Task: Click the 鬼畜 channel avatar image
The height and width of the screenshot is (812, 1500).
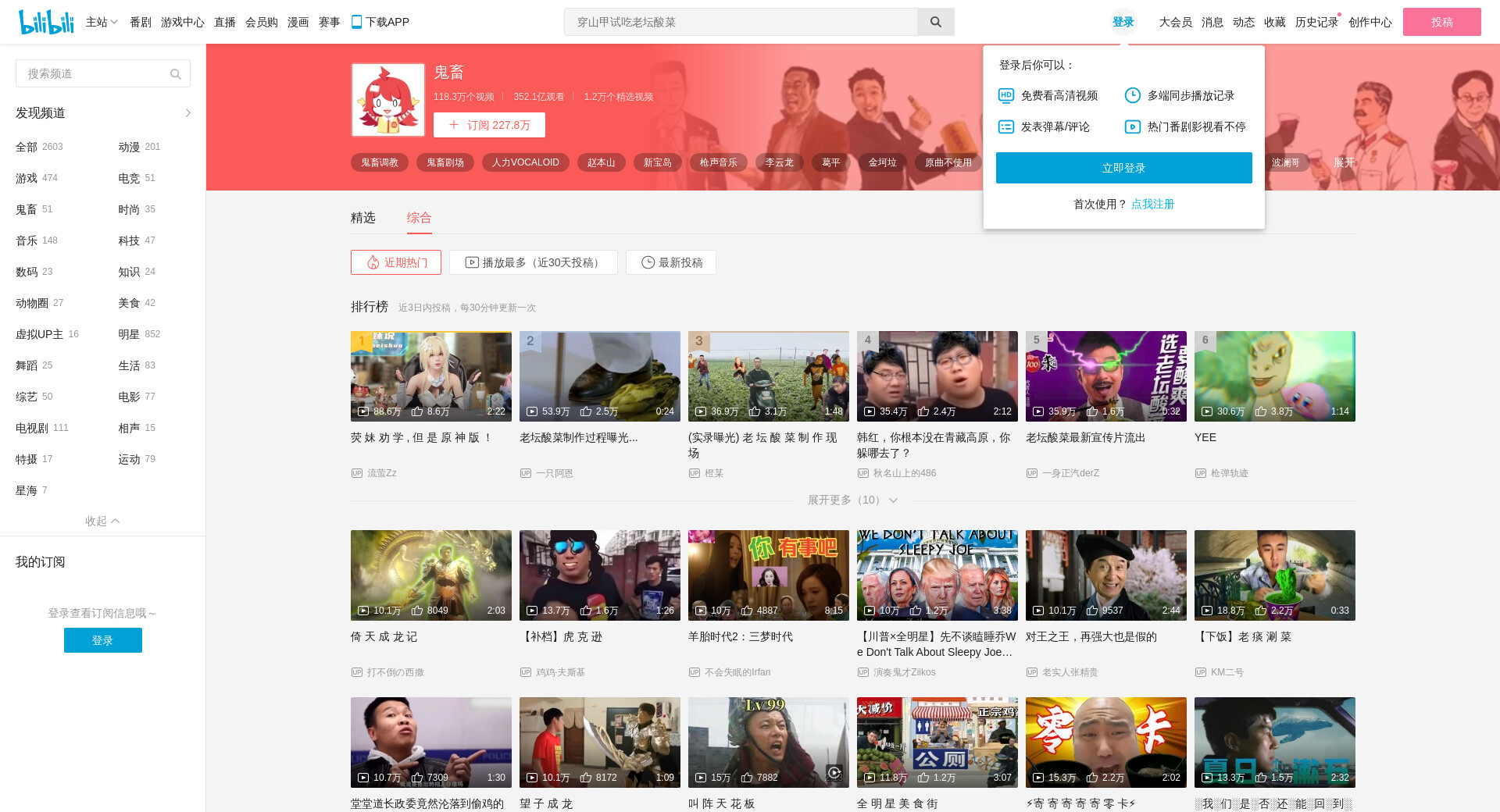Action: click(388, 100)
